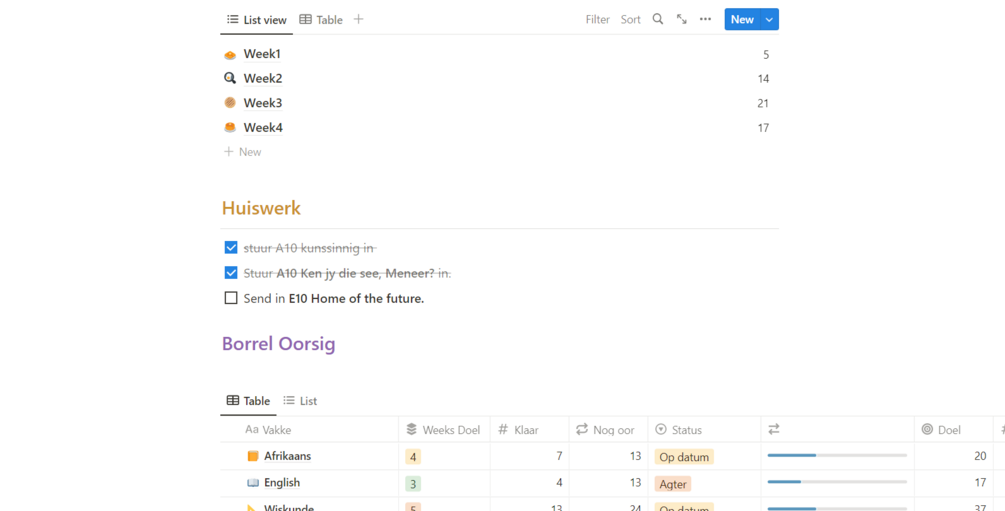Switch to the upper Table view tab
The image size is (1005, 511).
click(321, 19)
